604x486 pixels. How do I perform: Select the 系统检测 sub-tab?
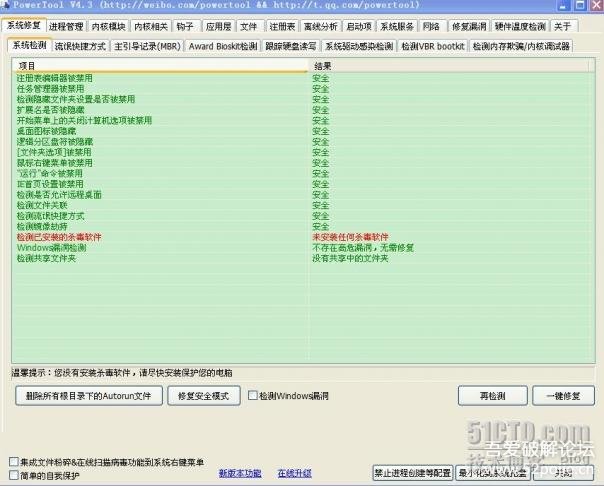pyautogui.click(x=29, y=45)
